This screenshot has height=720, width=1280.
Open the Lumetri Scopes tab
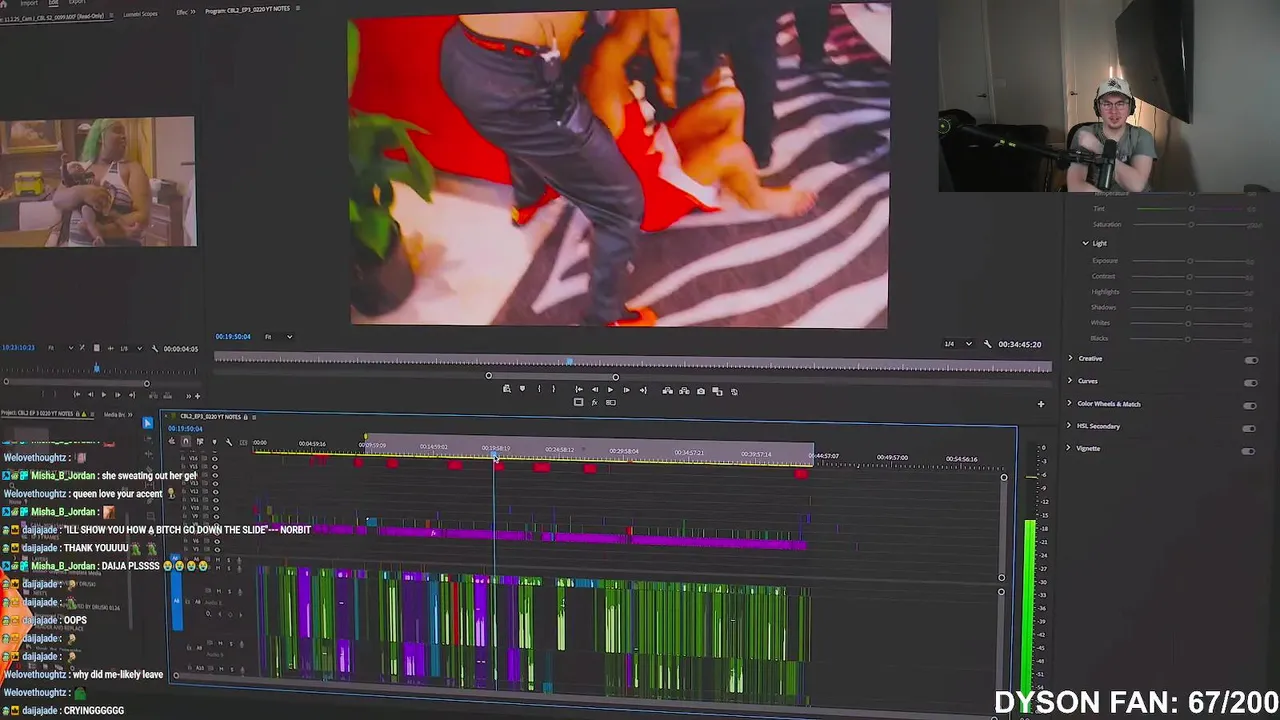coord(140,15)
